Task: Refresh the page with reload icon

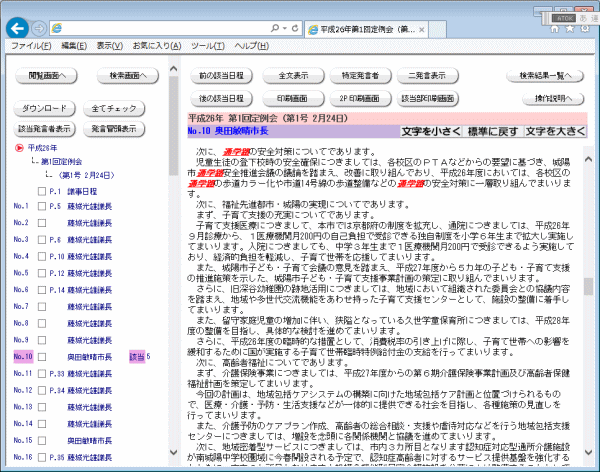Action: (295, 28)
